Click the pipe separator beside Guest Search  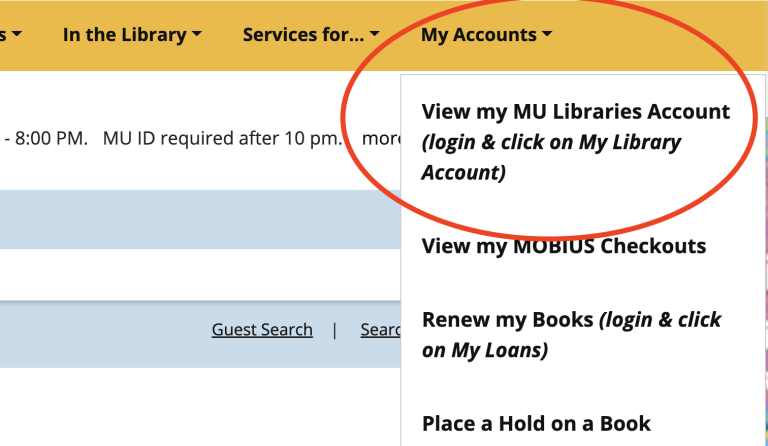pyautogui.click(x=334, y=329)
